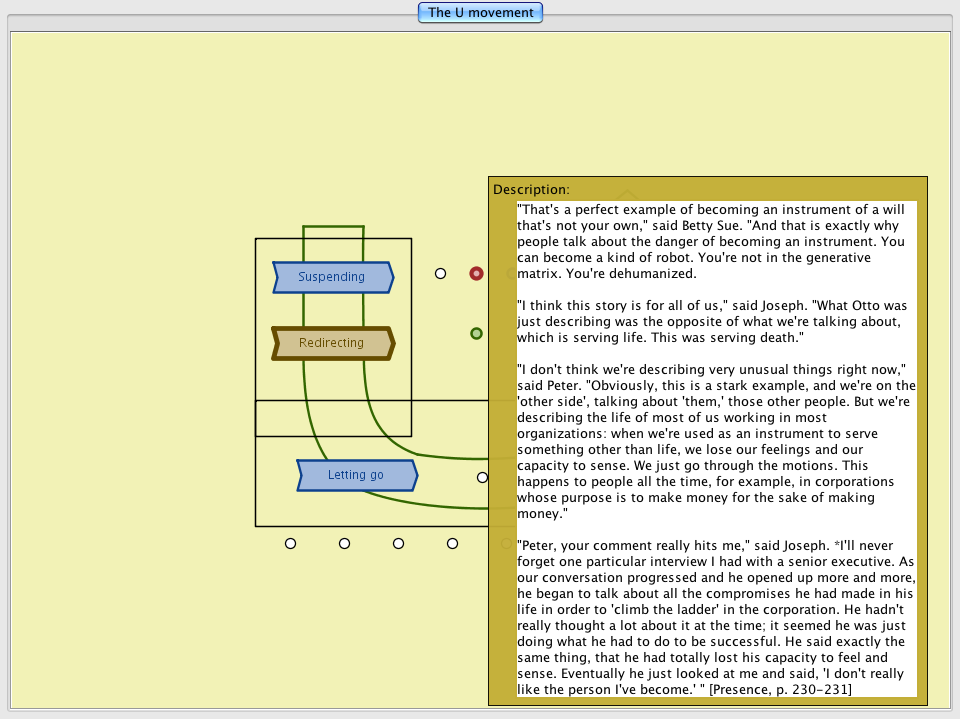
Task: Click the second white circle in bottom row
Action: [344, 543]
